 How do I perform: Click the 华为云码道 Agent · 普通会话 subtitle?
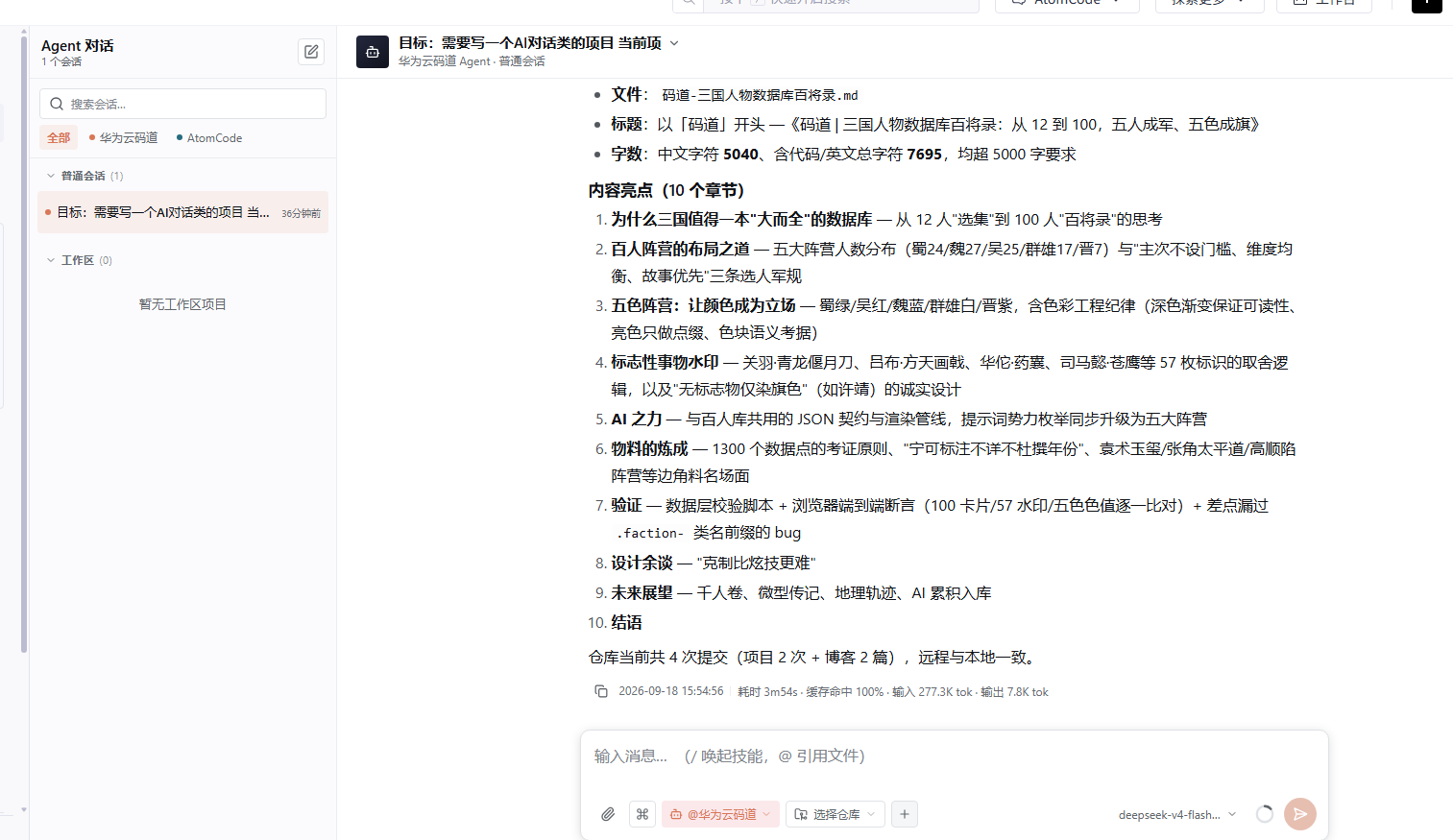point(472,61)
